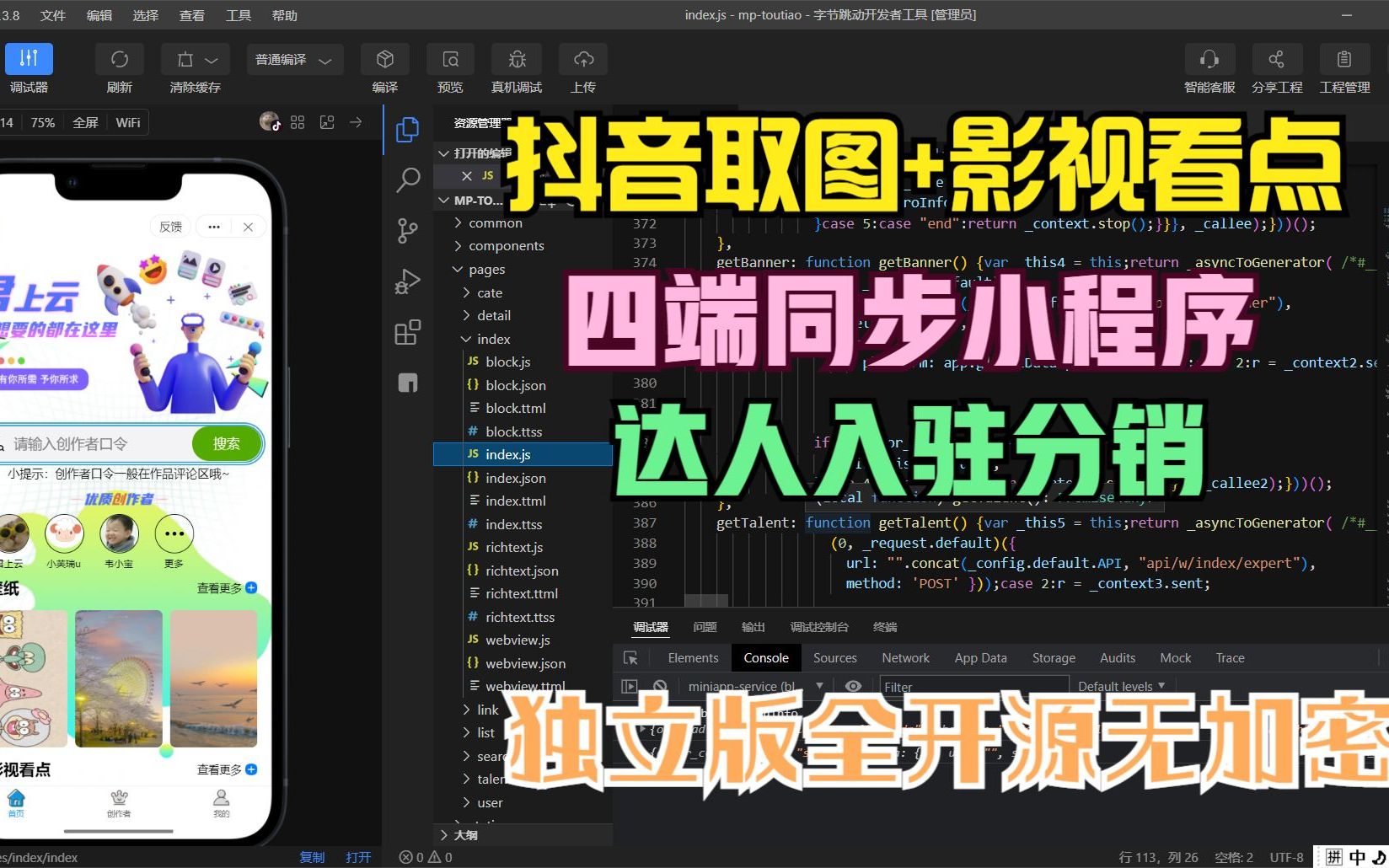Viewport: 1389px width, 868px height.
Task: Click the simulator right arrow icon
Action: click(356, 122)
